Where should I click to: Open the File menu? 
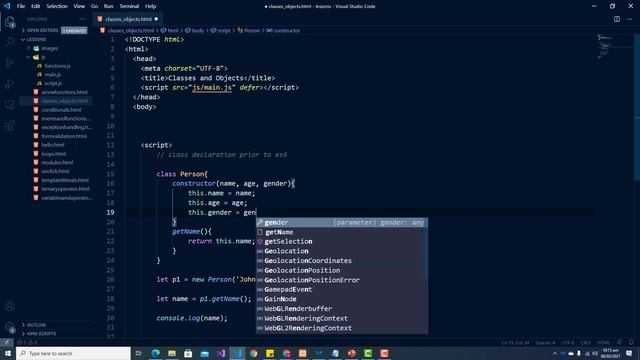(x=21, y=6)
